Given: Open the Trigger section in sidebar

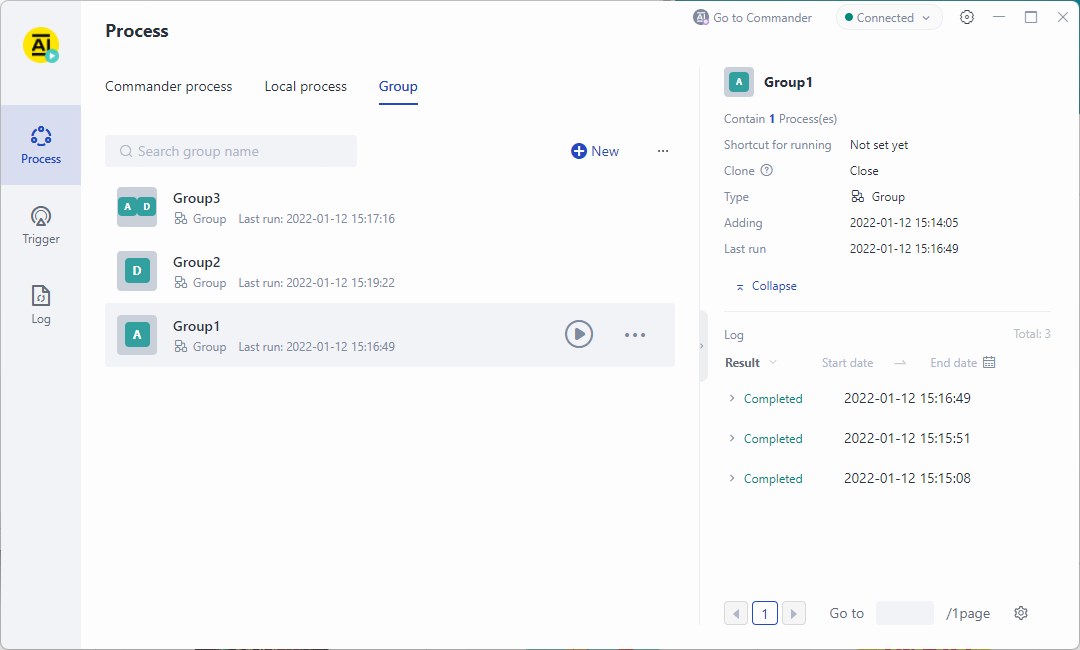Looking at the screenshot, I should [x=41, y=225].
